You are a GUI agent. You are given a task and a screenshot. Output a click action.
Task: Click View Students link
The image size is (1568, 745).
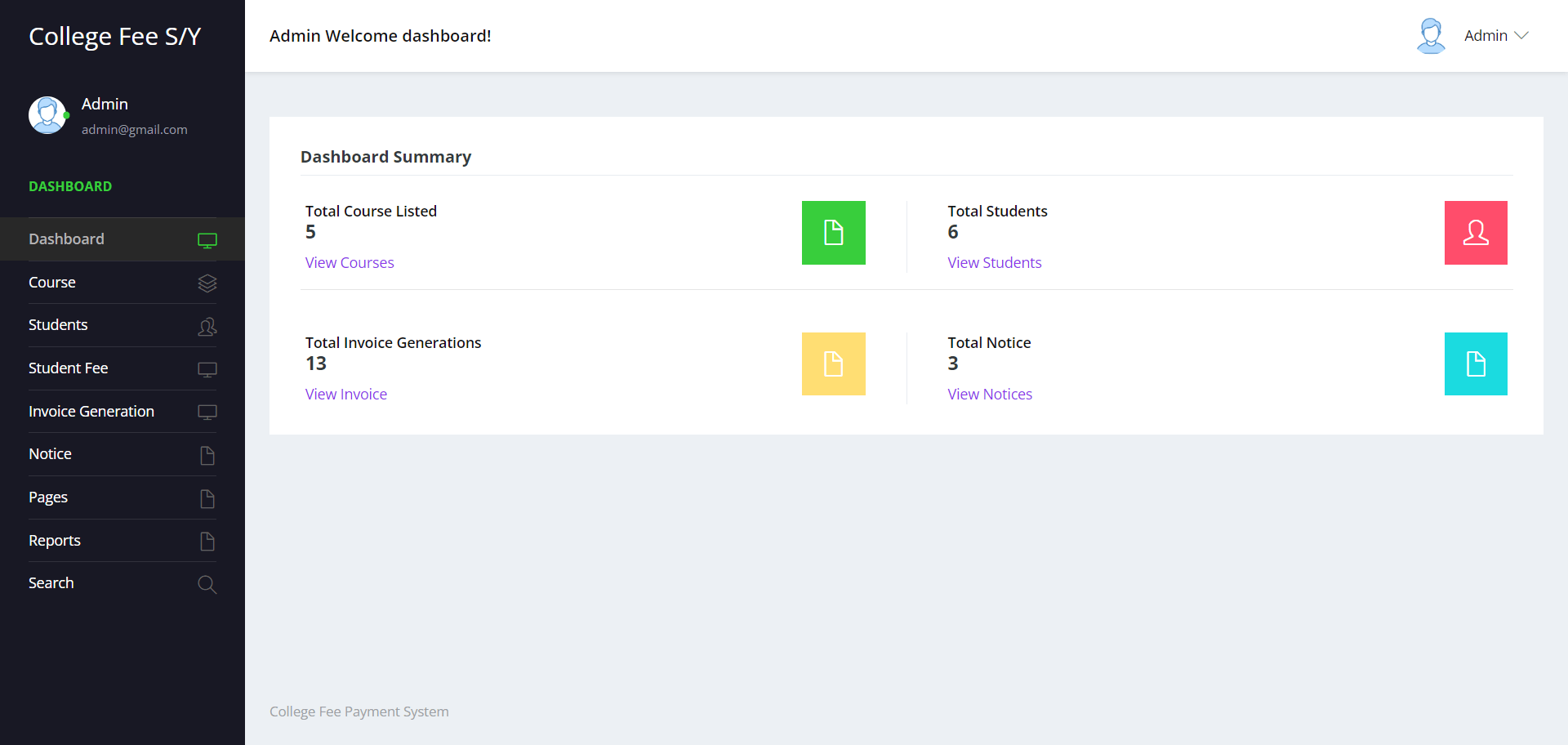tap(994, 262)
